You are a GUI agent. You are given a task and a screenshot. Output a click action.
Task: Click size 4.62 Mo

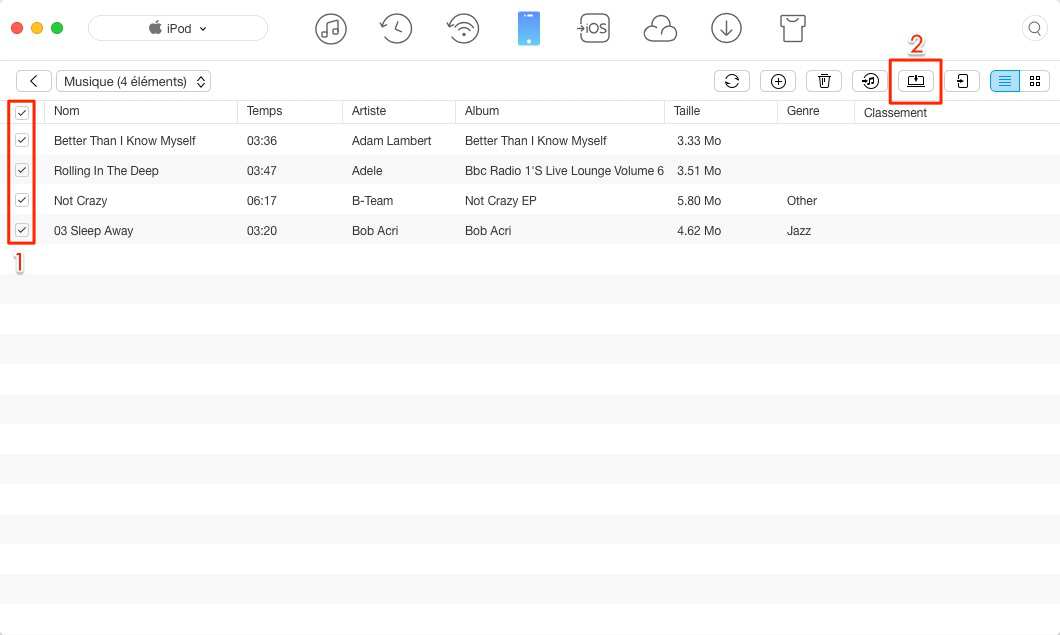(x=699, y=231)
